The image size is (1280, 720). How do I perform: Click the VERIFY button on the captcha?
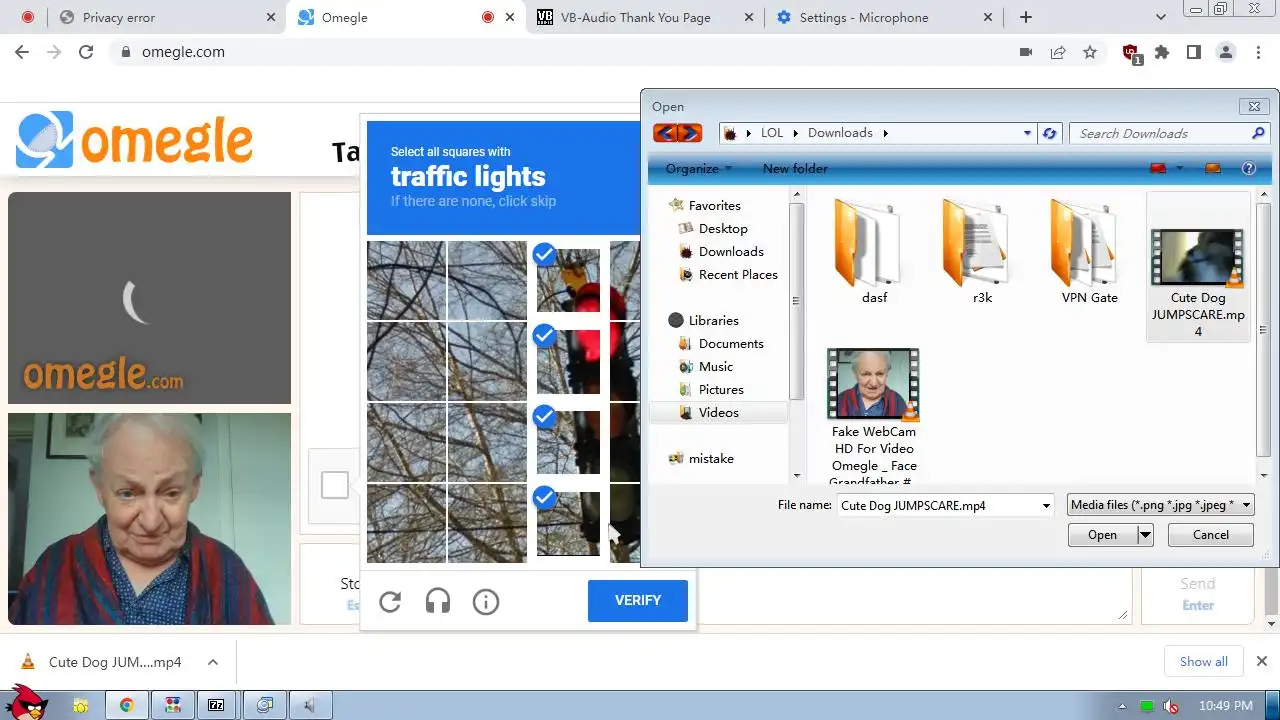point(638,600)
